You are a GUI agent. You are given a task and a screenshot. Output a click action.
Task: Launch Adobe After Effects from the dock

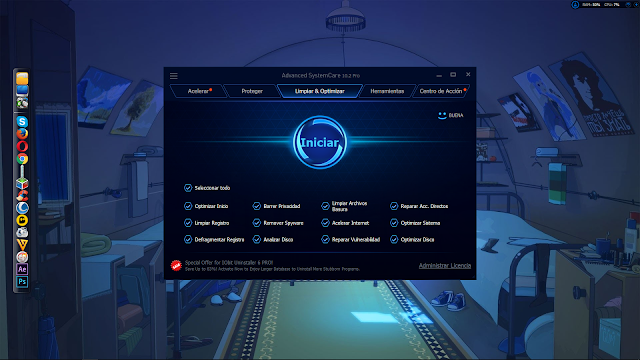click(x=22, y=269)
